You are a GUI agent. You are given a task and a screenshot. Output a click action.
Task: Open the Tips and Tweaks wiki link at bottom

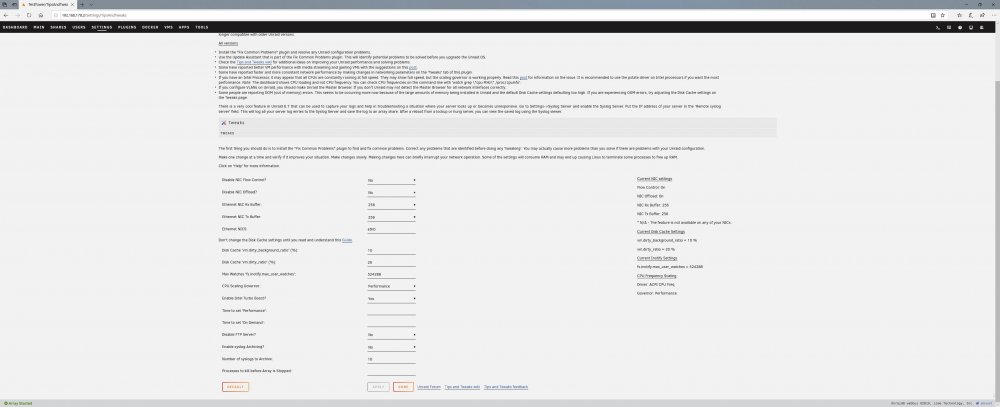[x=462, y=387]
